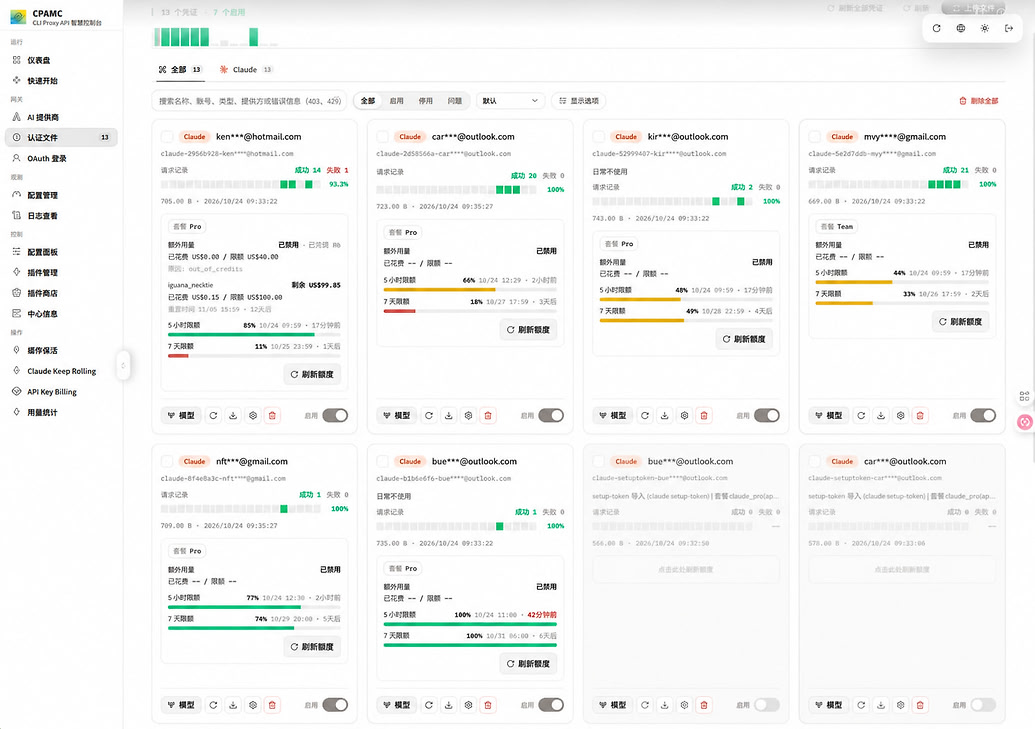This screenshot has width=1035, height=729.
Task: Click 刷新额度 on the ken***@hotmail.com card
Action: coord(312,374)
